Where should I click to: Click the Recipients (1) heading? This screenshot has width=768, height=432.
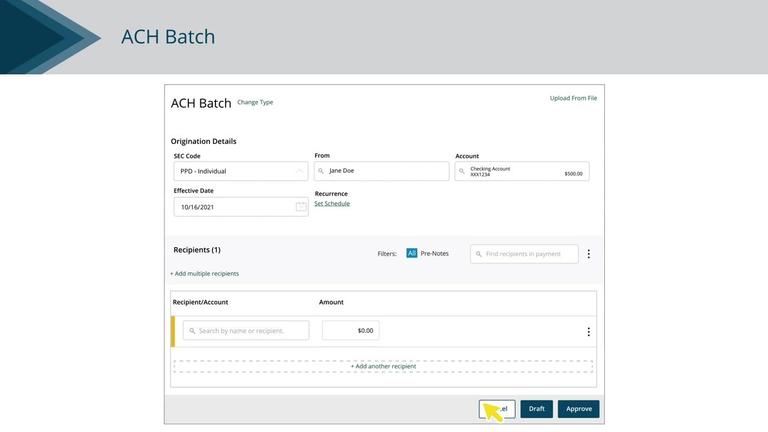(x=197, y=250)
